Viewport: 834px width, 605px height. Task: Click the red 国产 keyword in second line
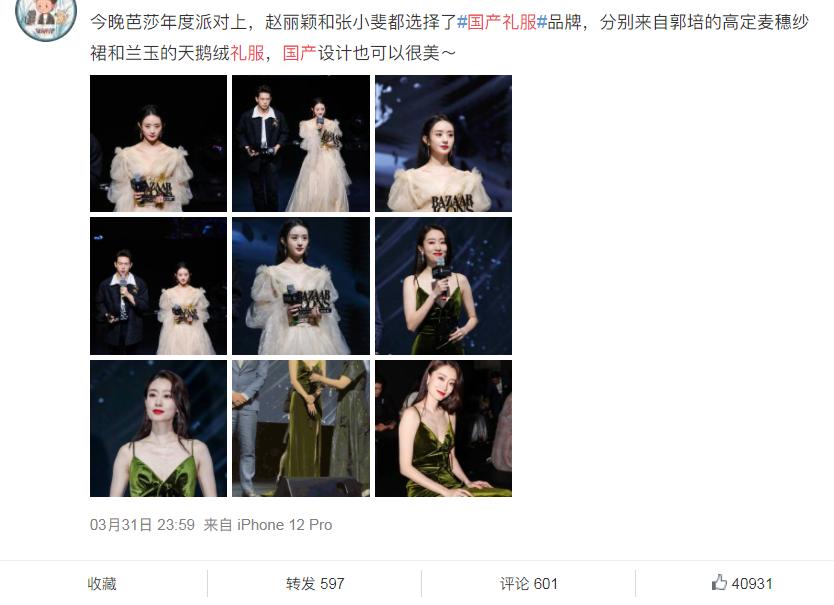pyautogui.click(x=299, y=53)
